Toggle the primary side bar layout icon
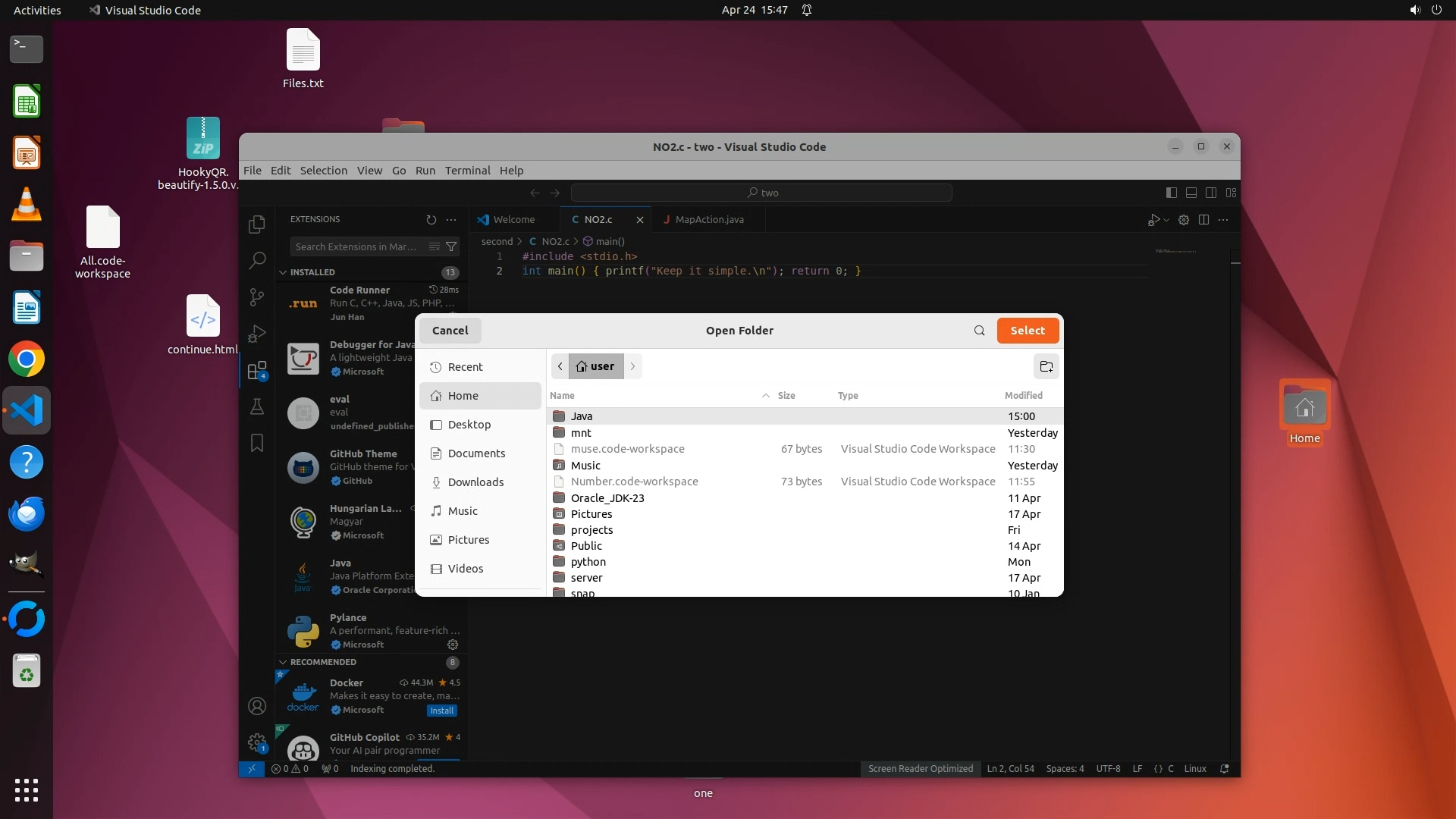The width and height of the screenshot is (1456, 819). tap(1171, 193)
